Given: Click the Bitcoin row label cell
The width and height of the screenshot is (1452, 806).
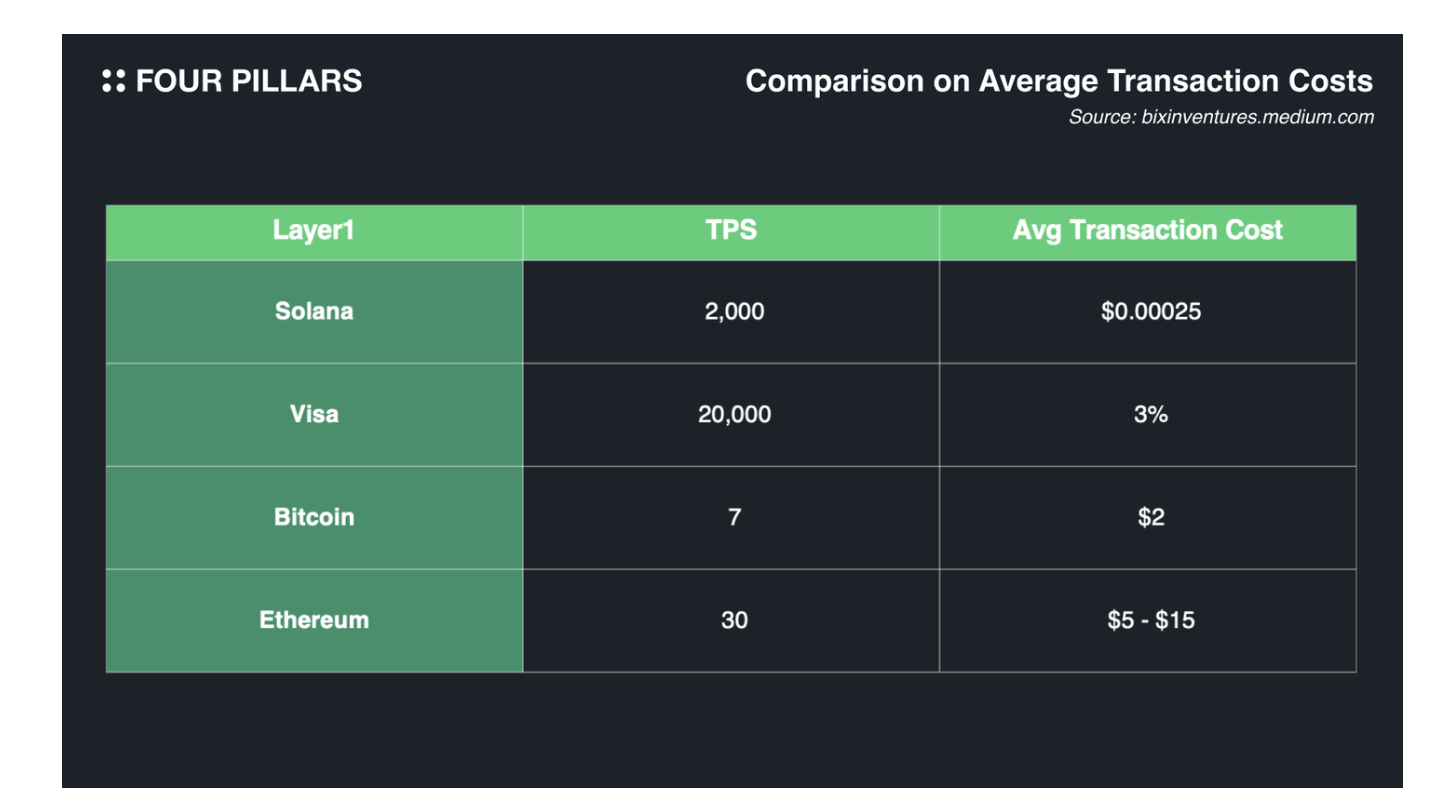Looking at the screenshot, I should 314,517.
